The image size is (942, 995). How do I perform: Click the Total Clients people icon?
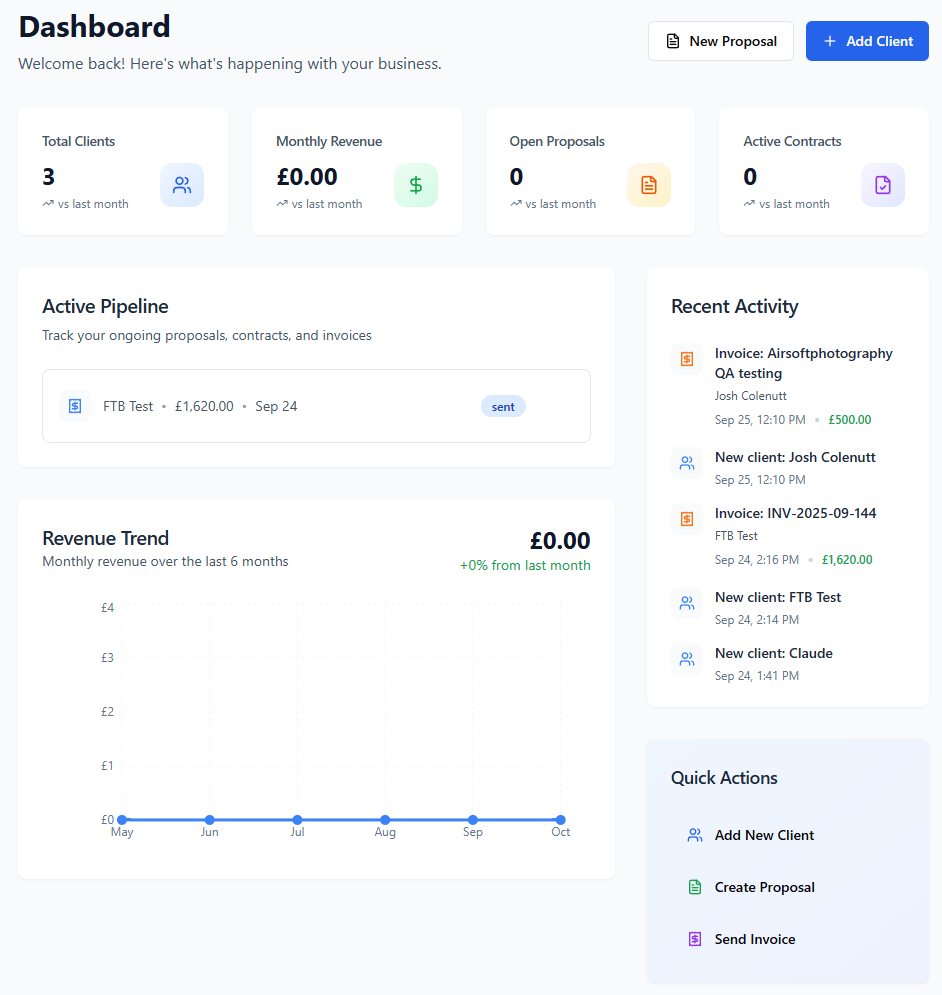click(182, 185)
